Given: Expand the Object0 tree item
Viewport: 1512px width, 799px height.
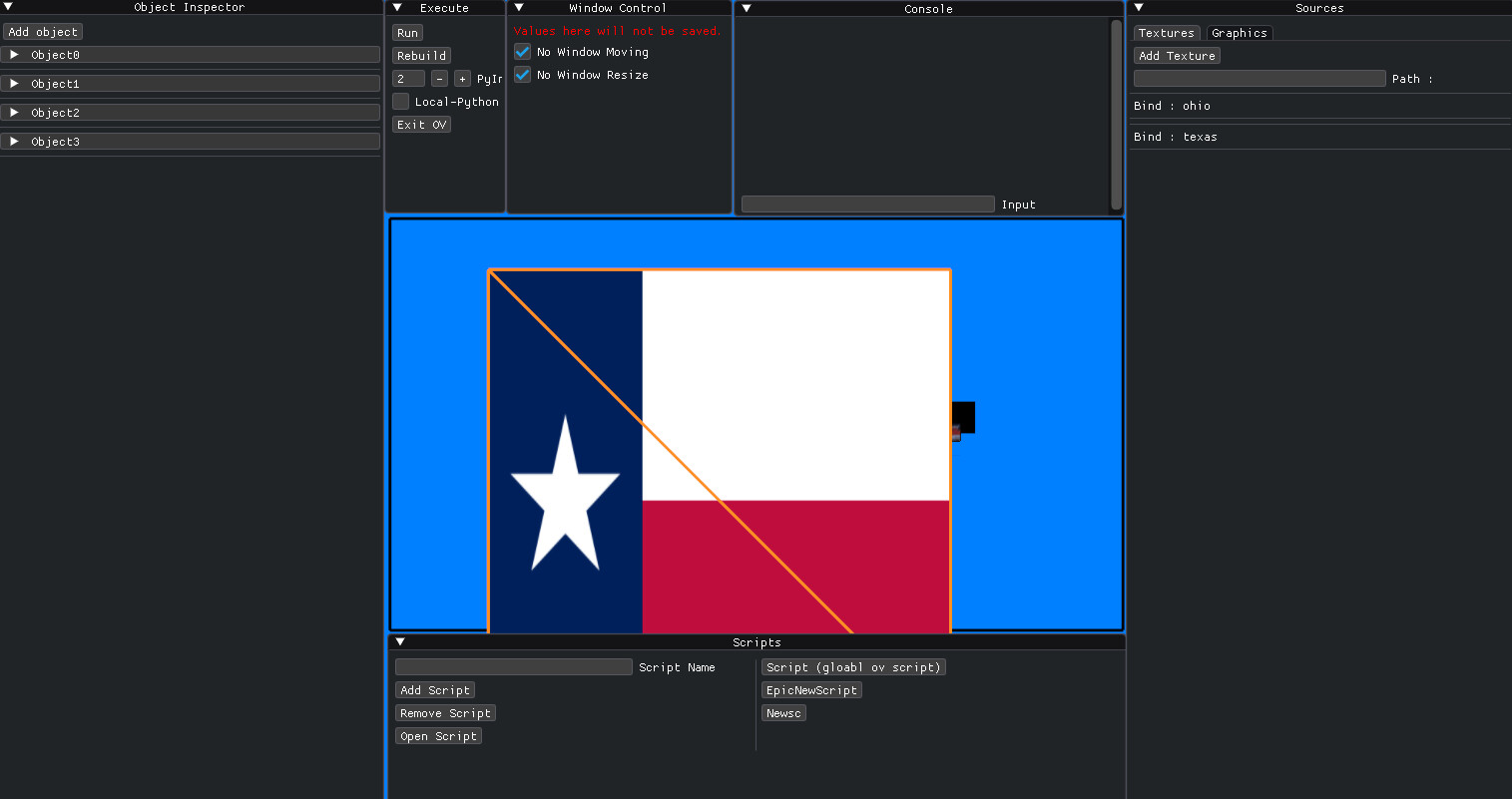Looking at the screenshot, I should coord(14,55).
